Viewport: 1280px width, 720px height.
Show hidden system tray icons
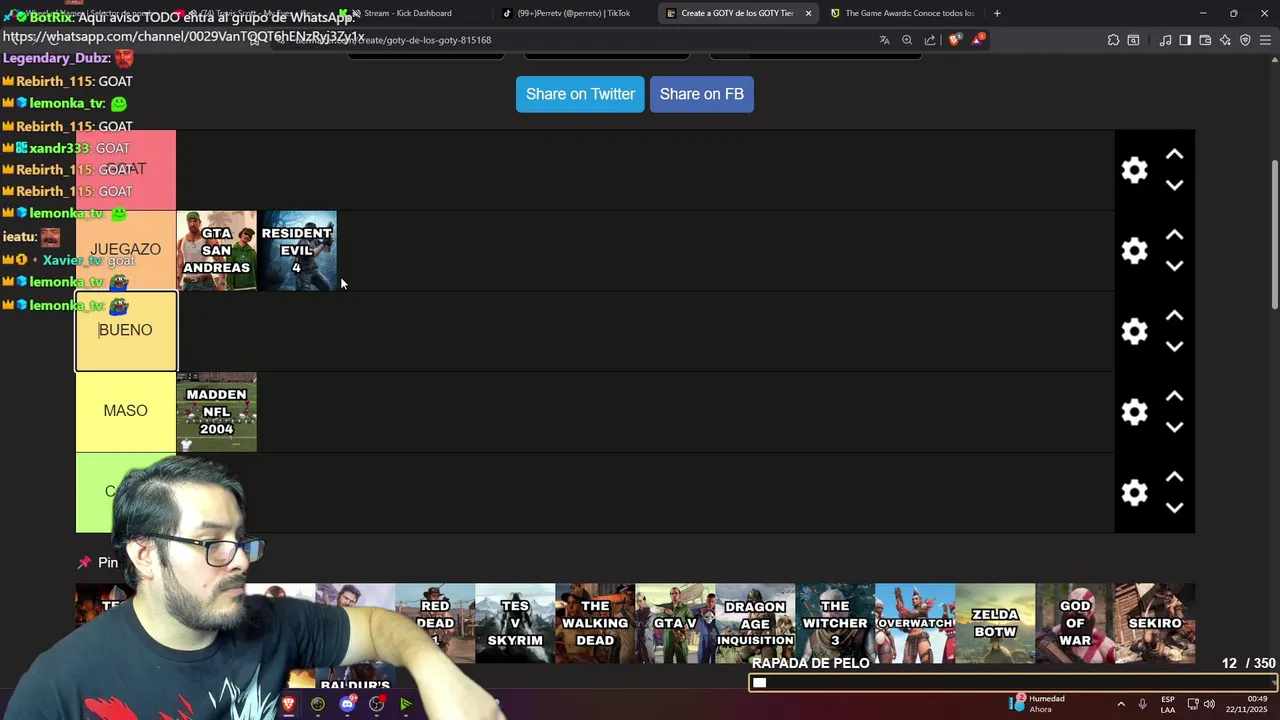pos(1121,704)
